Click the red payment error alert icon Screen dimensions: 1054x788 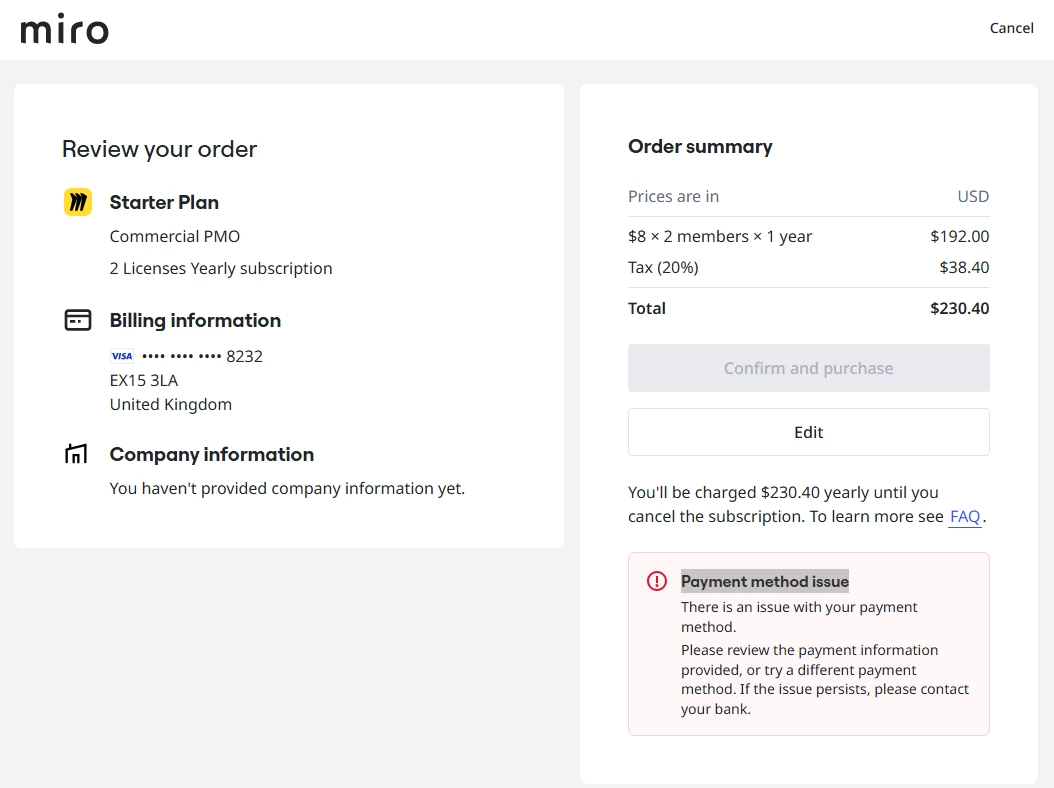click(x=656, y=581)
